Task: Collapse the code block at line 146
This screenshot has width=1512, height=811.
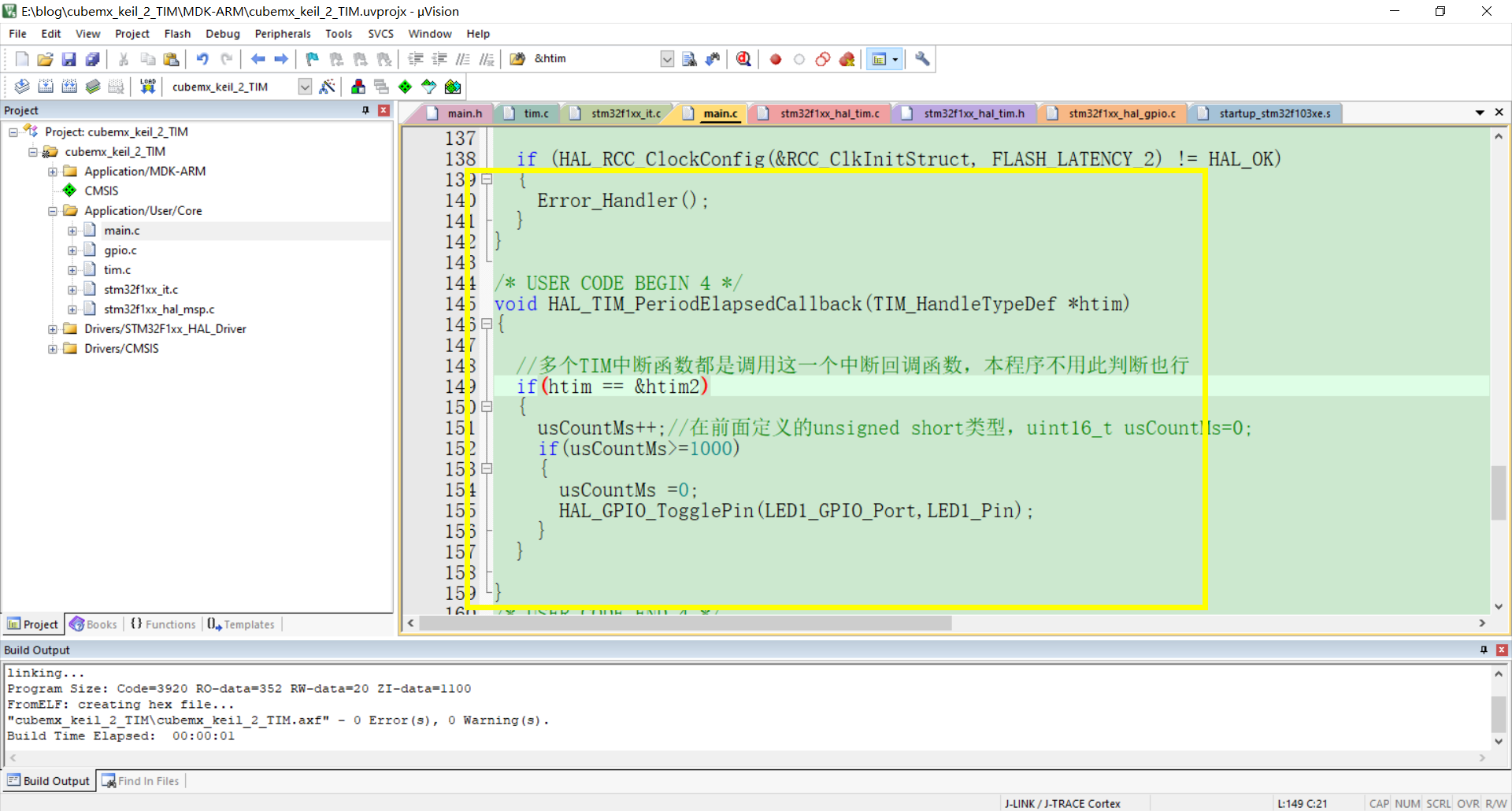Action: 487,324
